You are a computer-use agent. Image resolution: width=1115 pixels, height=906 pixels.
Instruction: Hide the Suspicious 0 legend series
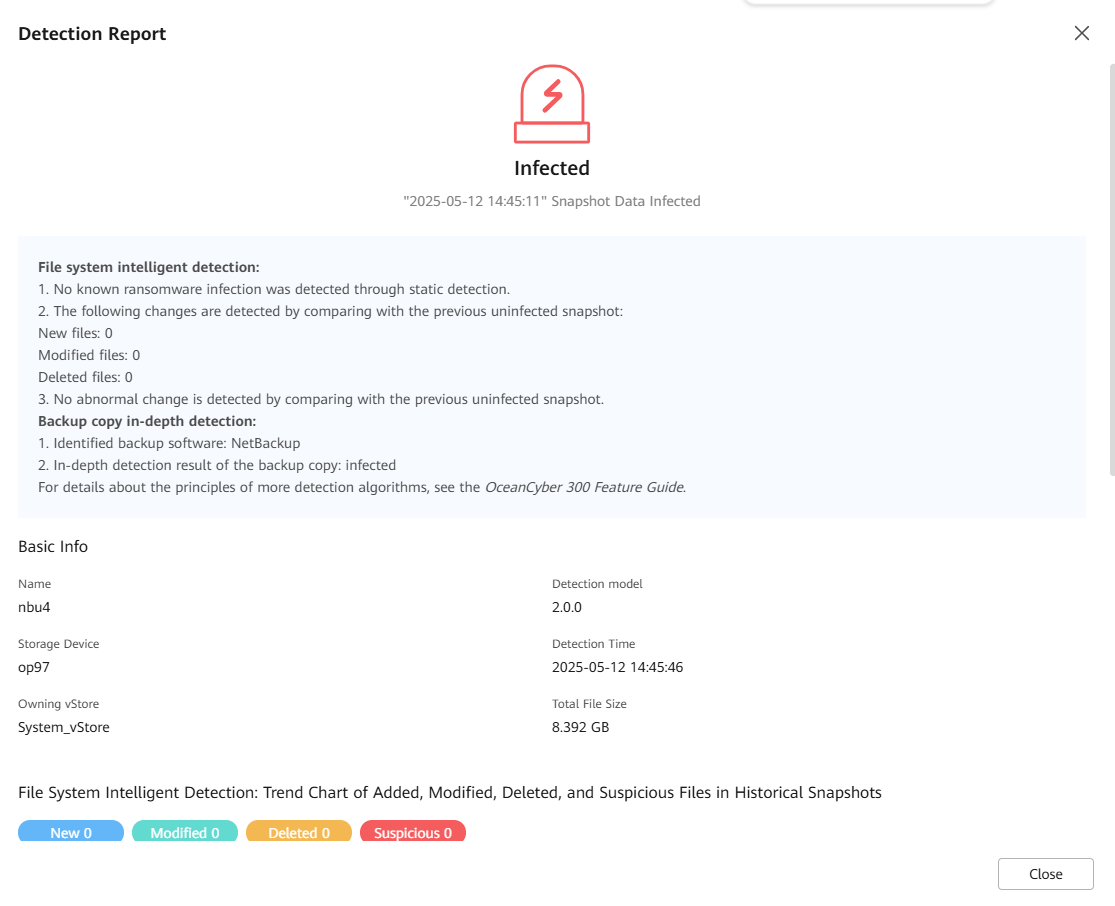point(413,832)
